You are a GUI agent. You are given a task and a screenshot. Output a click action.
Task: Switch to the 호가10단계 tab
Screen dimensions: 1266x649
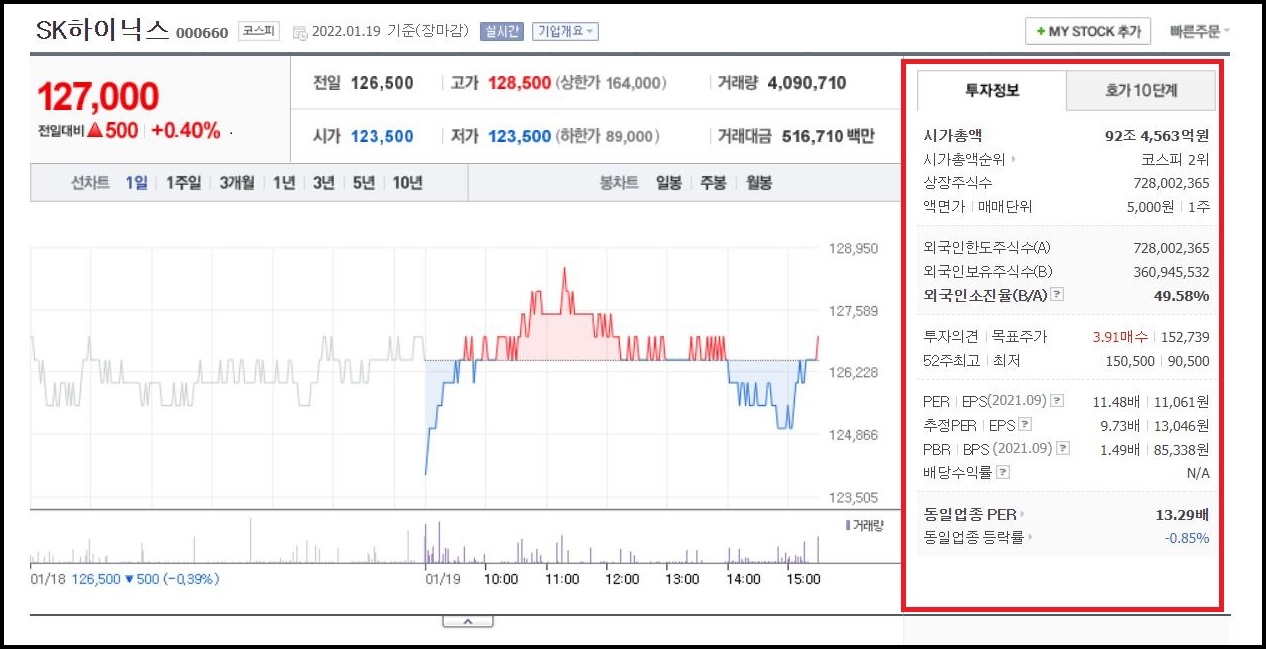point(1141,91)
